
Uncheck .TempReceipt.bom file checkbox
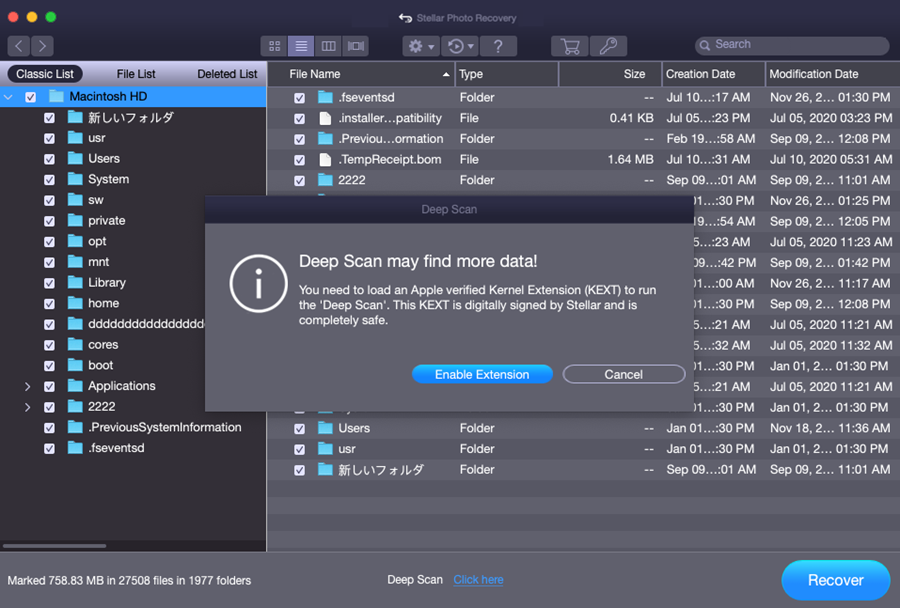point(300,160)
